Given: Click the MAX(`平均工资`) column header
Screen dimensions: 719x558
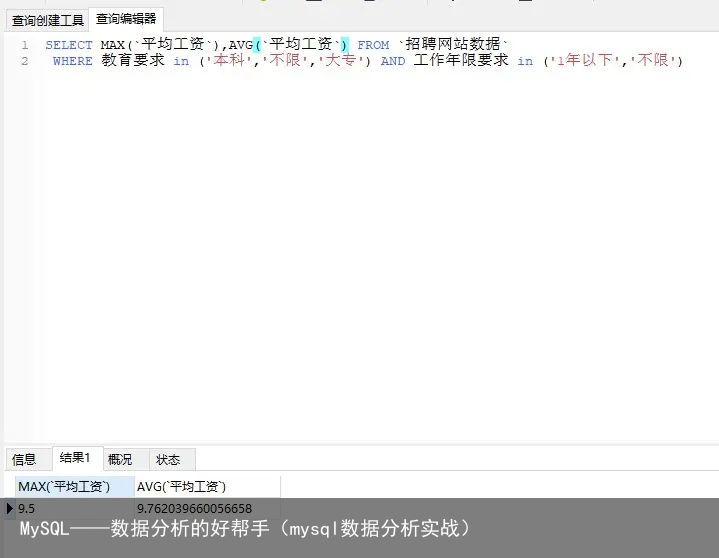Looking at the screenshot, I should (x=75, y=486).
